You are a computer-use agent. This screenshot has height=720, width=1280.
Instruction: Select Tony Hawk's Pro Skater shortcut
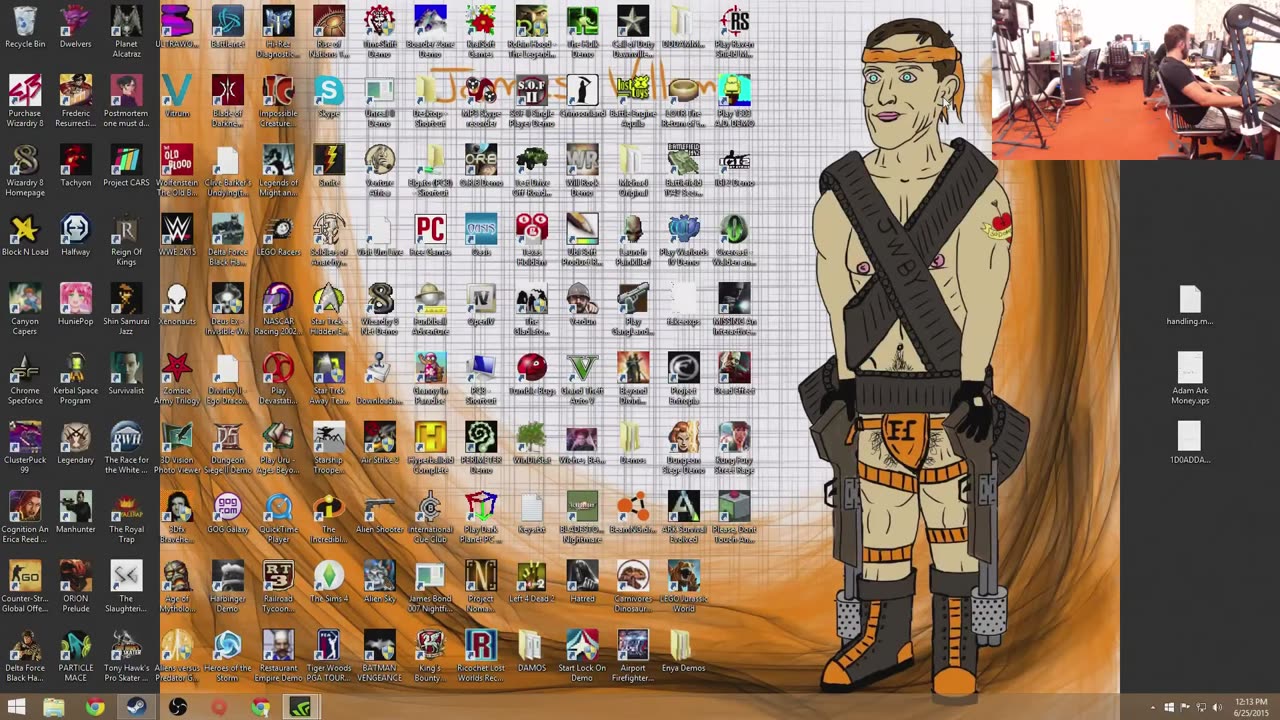point(126,654)
